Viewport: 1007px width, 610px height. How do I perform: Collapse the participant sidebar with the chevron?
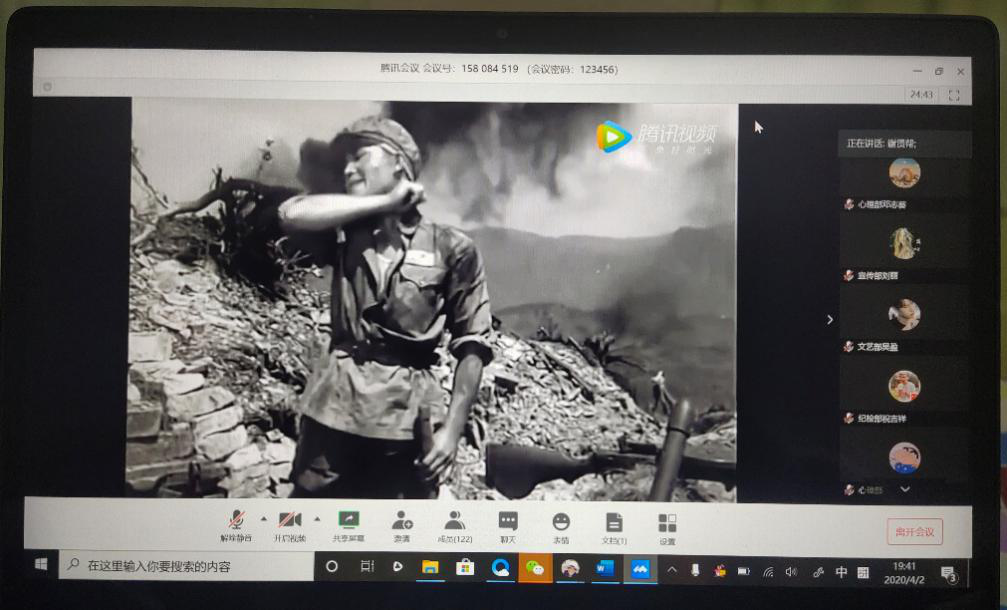pos(829,320)
